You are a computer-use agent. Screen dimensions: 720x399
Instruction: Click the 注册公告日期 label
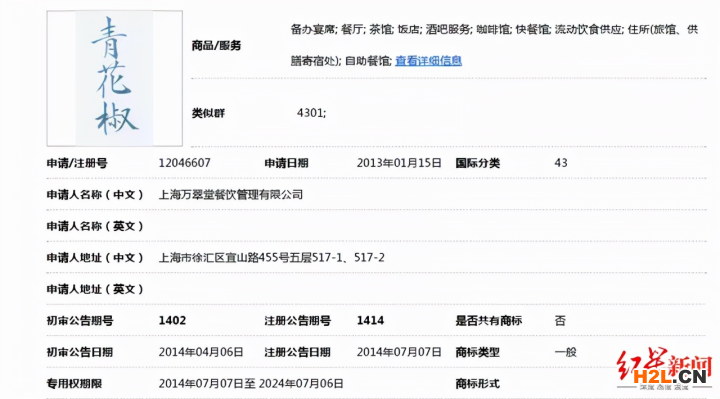coord(298,352)
